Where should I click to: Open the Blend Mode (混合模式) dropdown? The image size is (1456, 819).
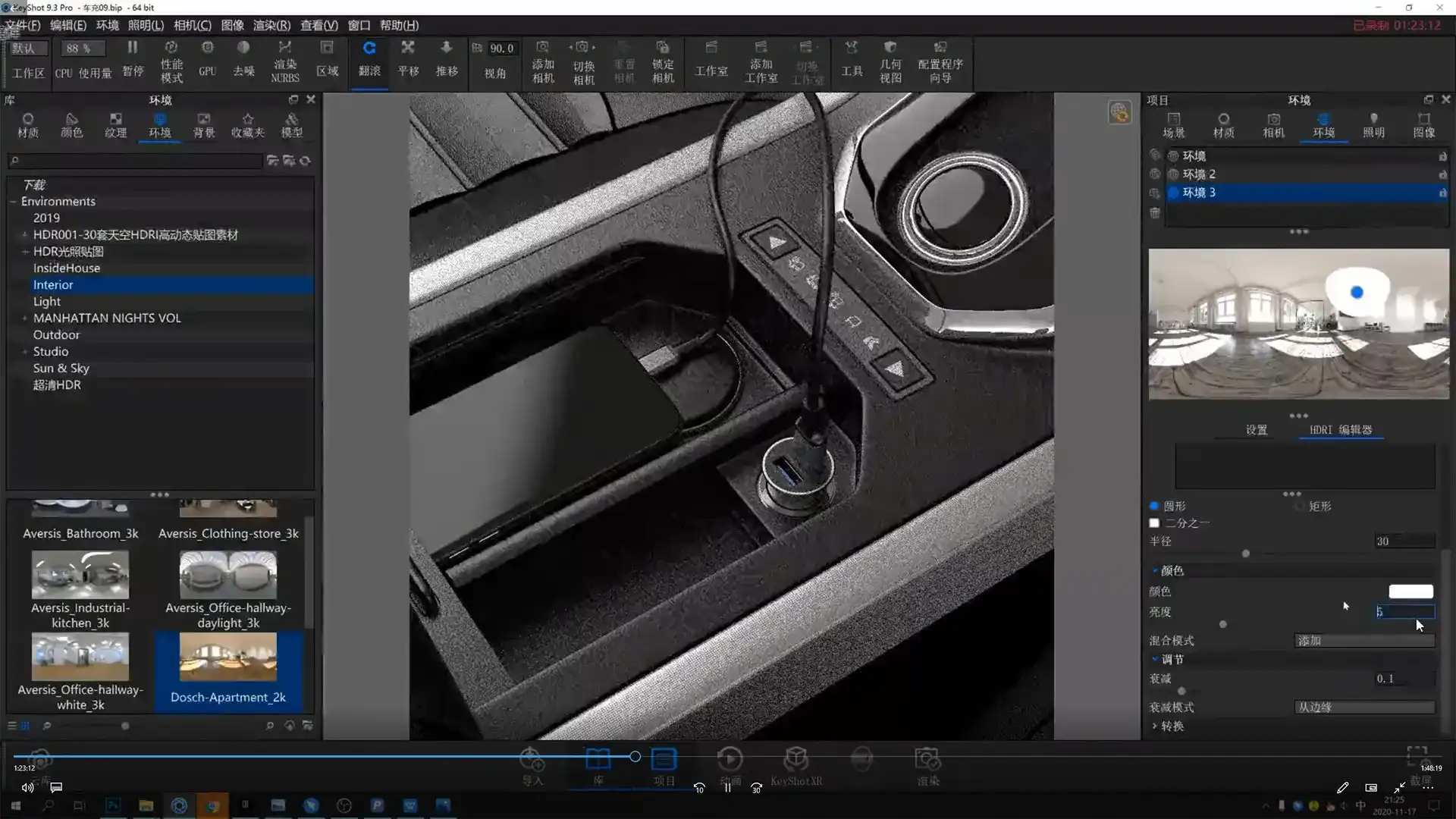tap(1363, 641)
